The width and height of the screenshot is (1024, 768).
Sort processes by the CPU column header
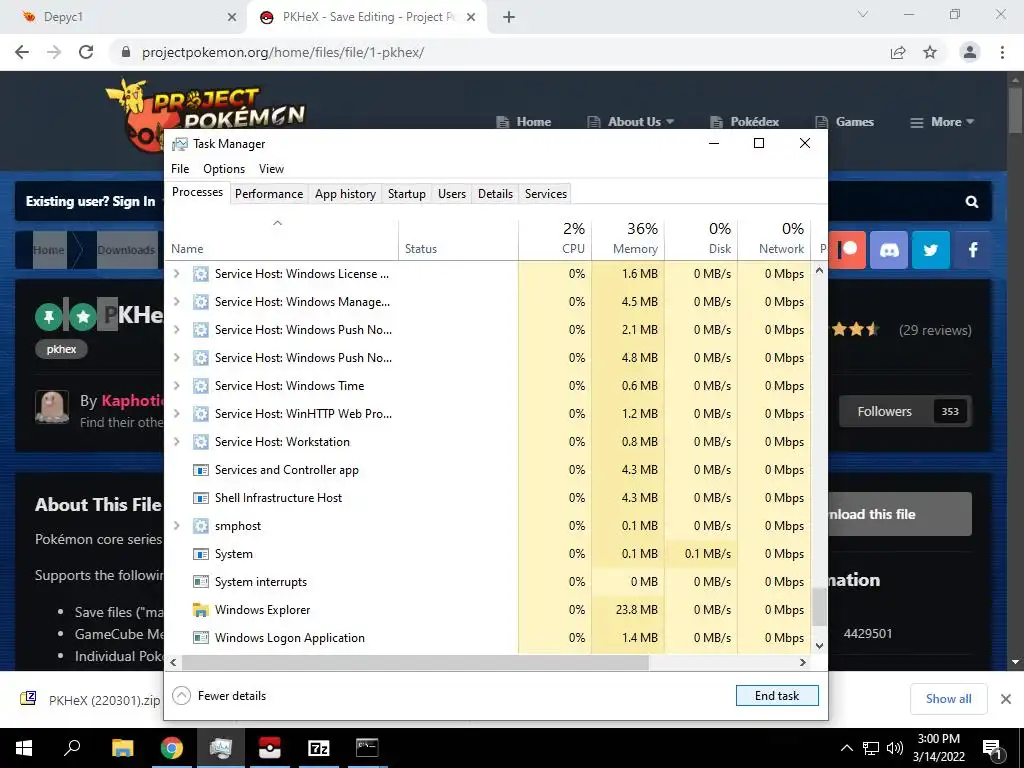(x=556, y=238)
